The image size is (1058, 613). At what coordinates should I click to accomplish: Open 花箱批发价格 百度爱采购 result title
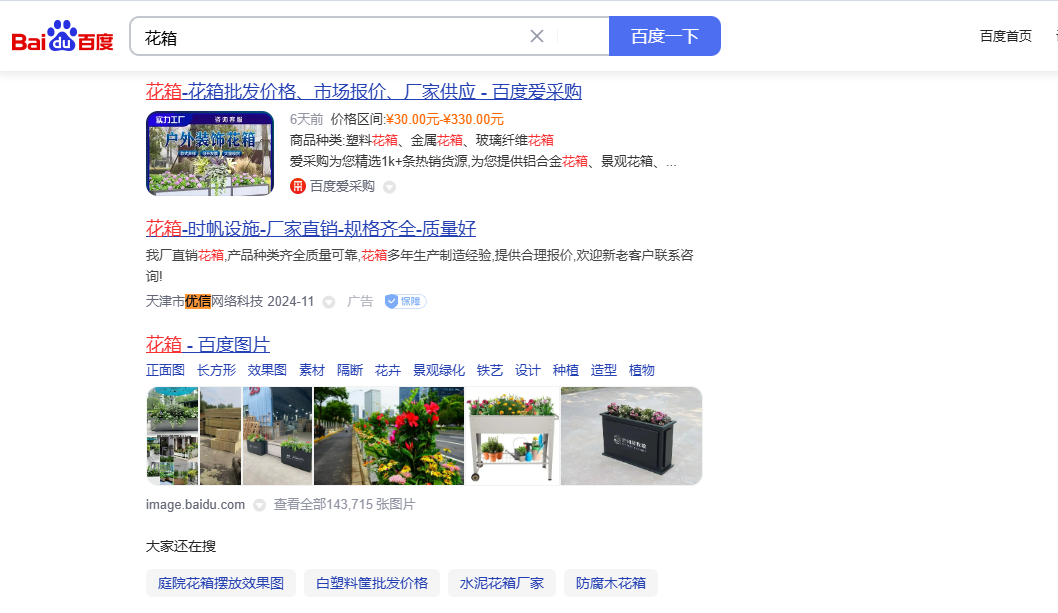coord(364,91)
